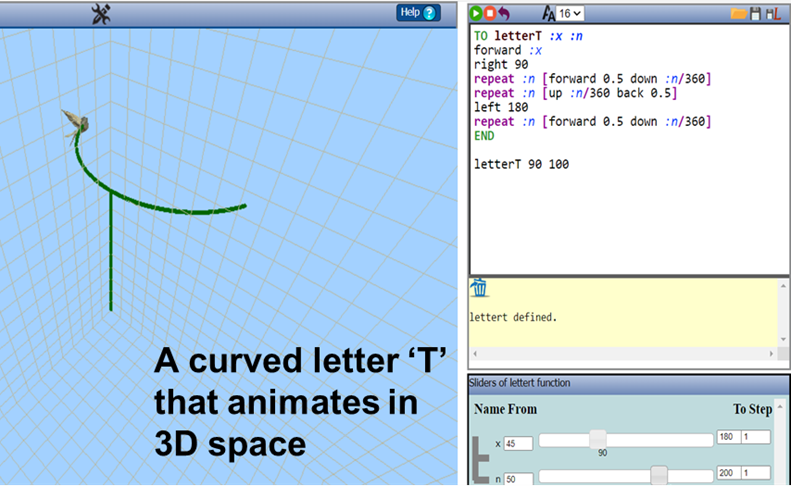Click the n slider handle
The width and height of the screenshot is (791, 486).
(659, 473)
